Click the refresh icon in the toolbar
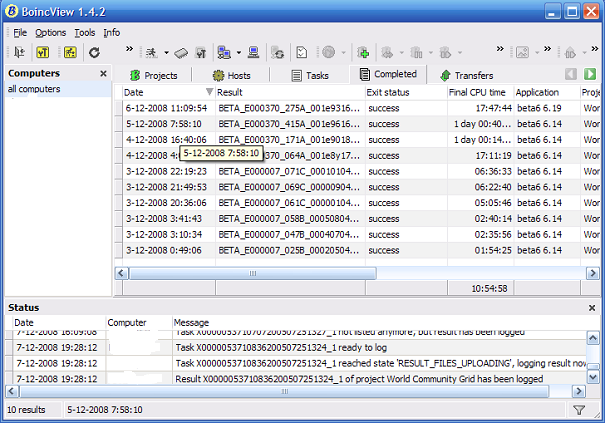 pos(94,52)
